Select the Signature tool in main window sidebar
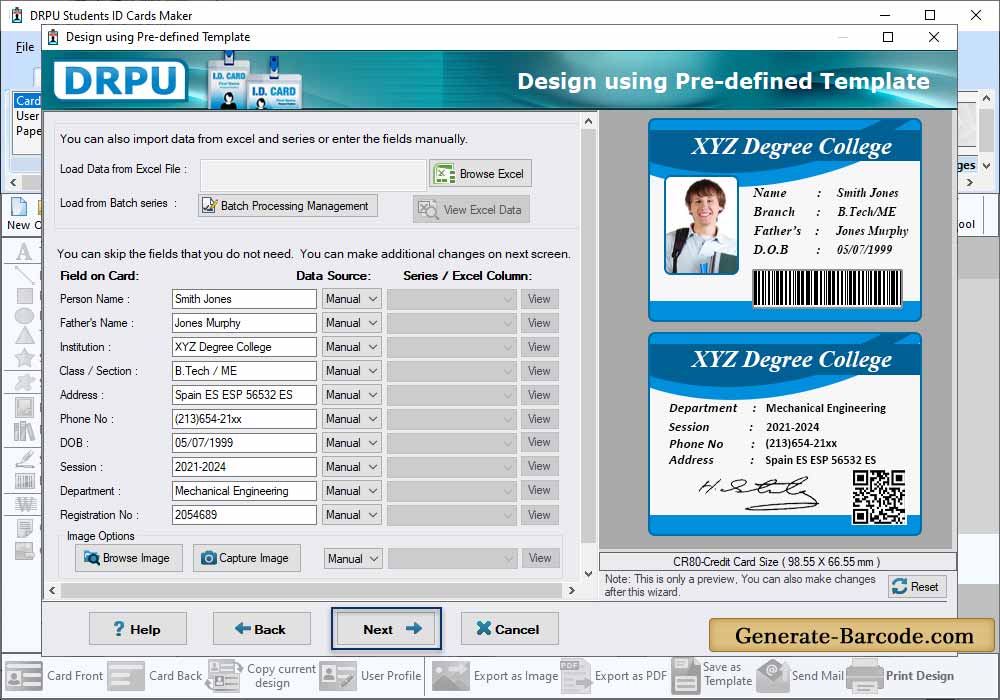The width and height of the screenshot is (1000, 700). pos(24,459)
